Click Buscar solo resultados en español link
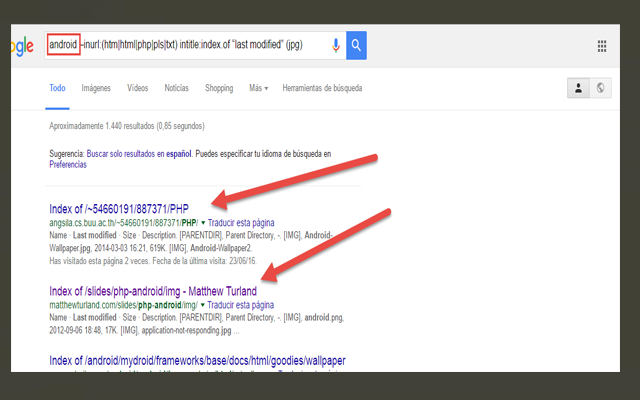The width and height of the screenshot is (640, 400). [139, 154]
